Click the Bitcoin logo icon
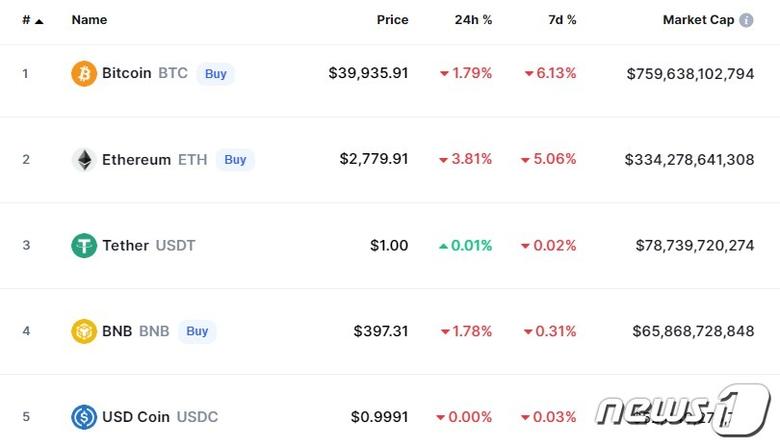This screenshot has height=448, width=780. click(84, 73)
